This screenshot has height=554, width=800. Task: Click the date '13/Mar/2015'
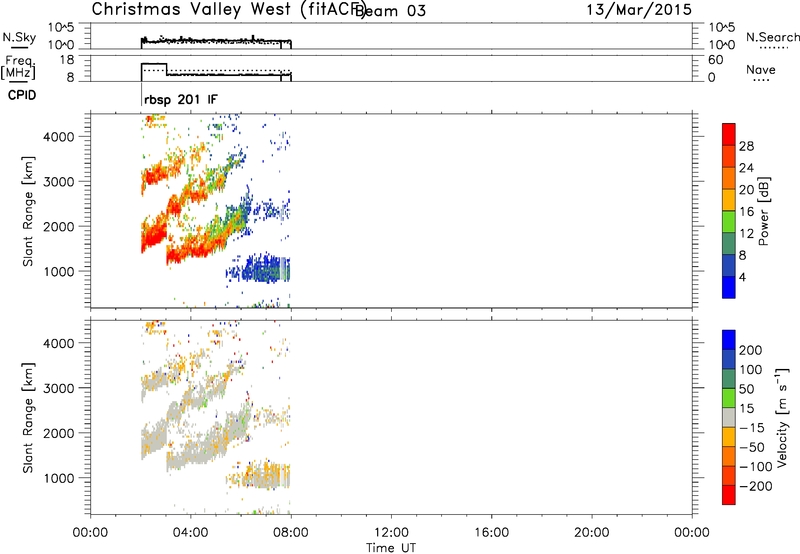pyautogui.click(x=639, y=10)
